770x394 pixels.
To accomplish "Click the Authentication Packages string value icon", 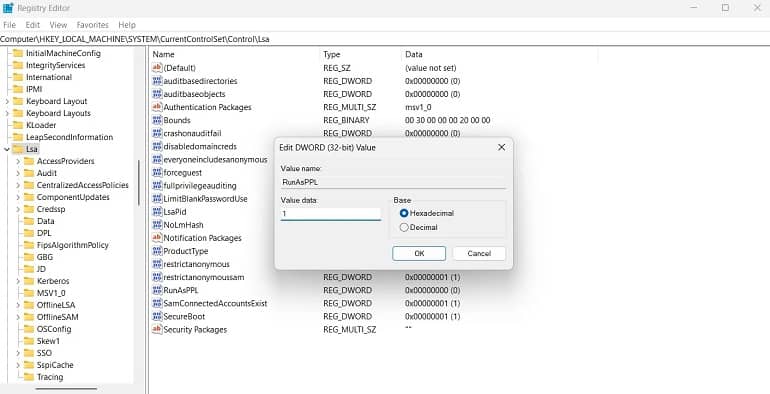I will click(157, 107).
